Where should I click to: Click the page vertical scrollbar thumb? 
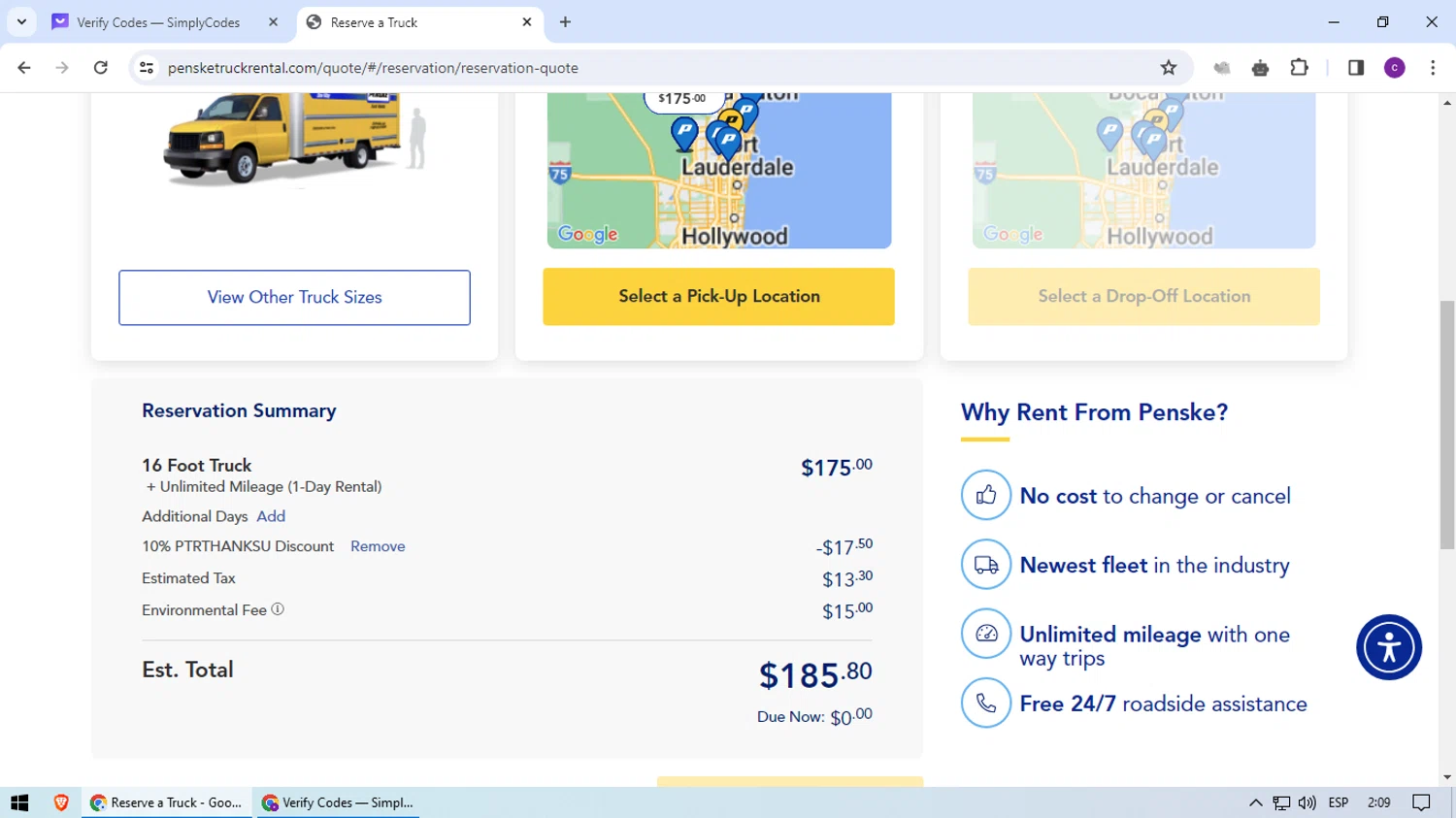(x=1447, y=424)
